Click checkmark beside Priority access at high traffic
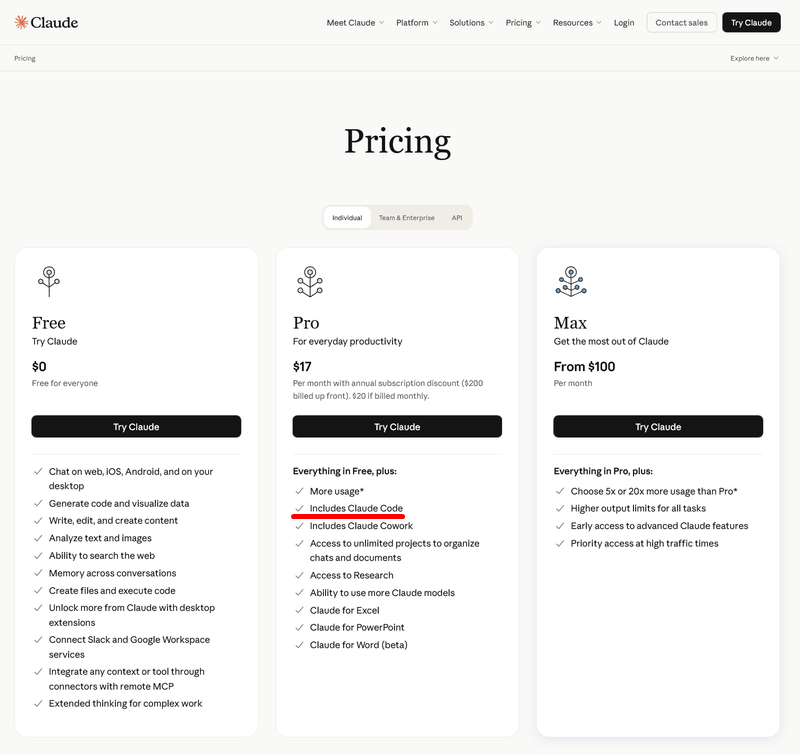800x755 pixels. (560, 543)
